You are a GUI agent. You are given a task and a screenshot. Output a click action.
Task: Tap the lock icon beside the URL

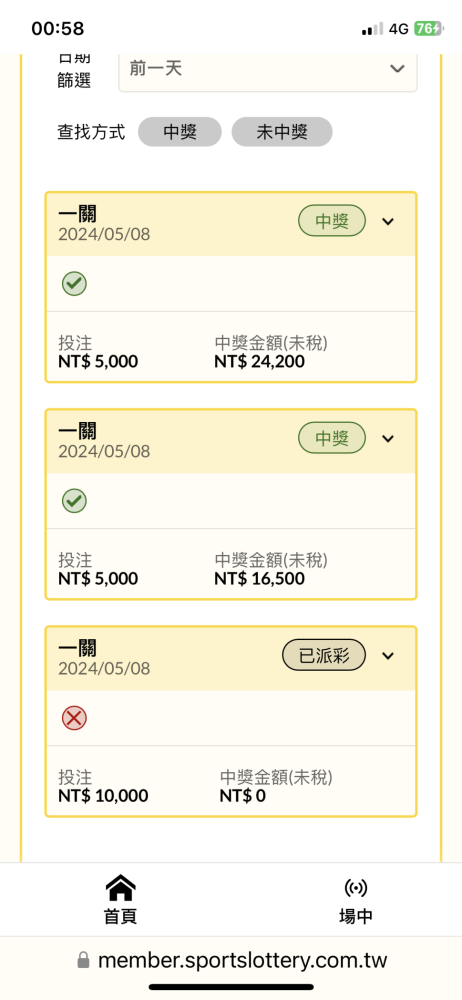coord(83,960)
